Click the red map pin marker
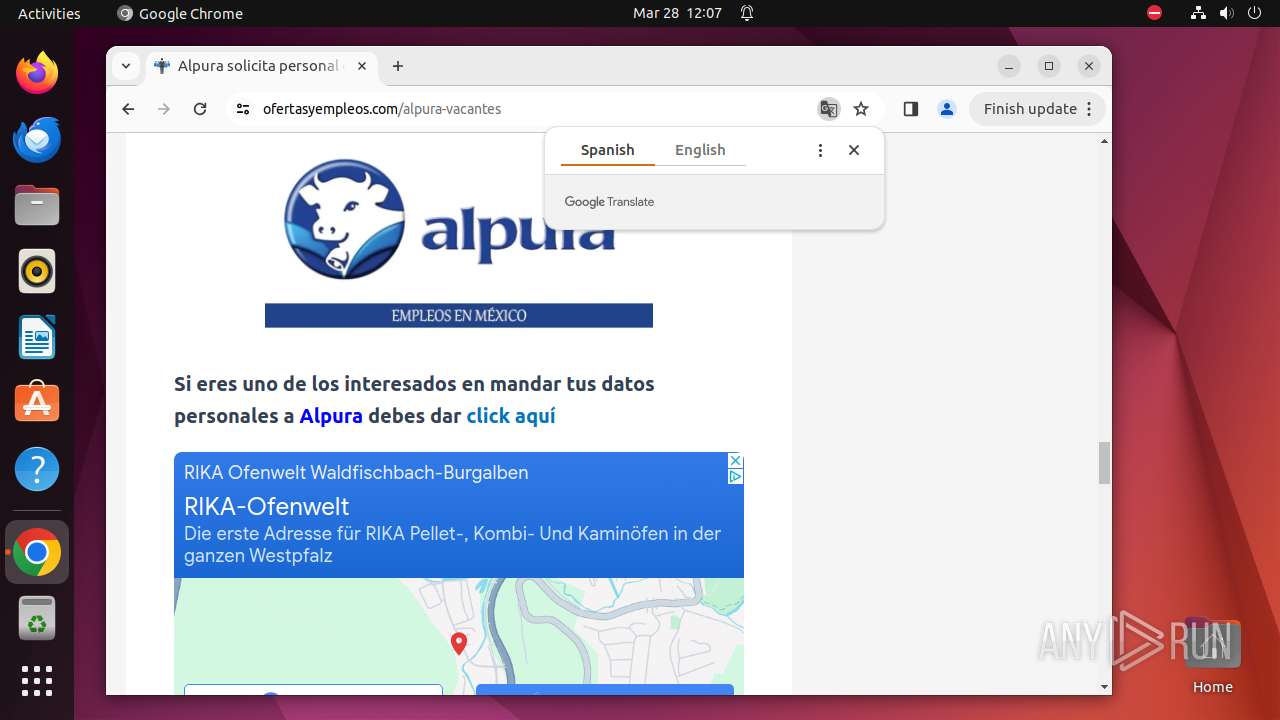Viewport: 1280px width, 720px height. [x=459, y=643]
